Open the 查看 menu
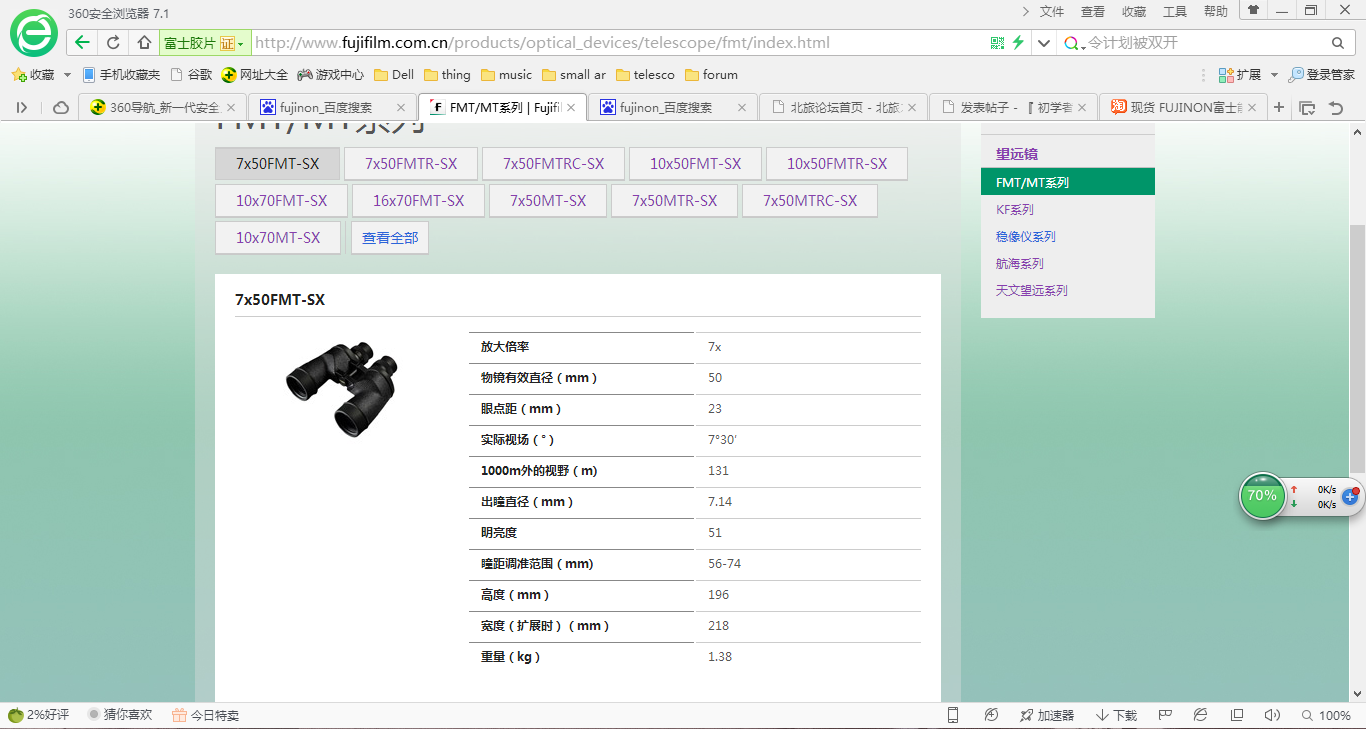 click(x=1093, y=12)
